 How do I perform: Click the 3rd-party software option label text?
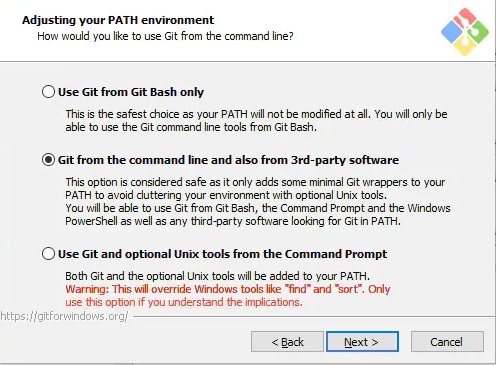point(228,160)
